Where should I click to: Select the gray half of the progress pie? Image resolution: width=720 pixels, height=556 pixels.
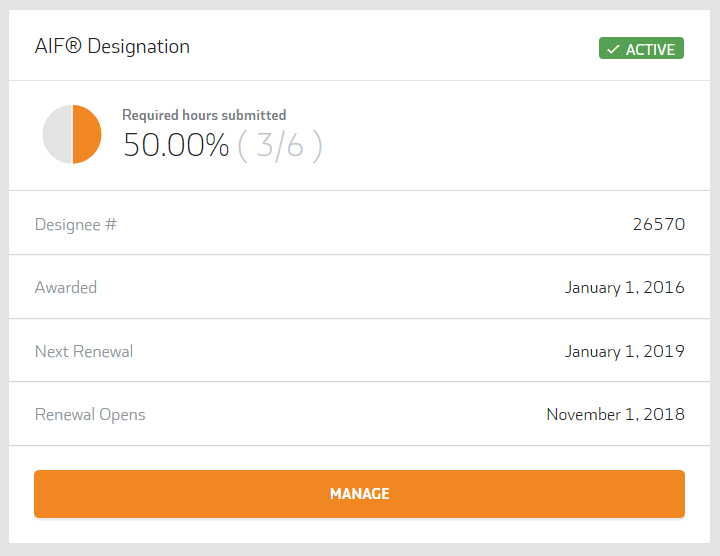57,134
